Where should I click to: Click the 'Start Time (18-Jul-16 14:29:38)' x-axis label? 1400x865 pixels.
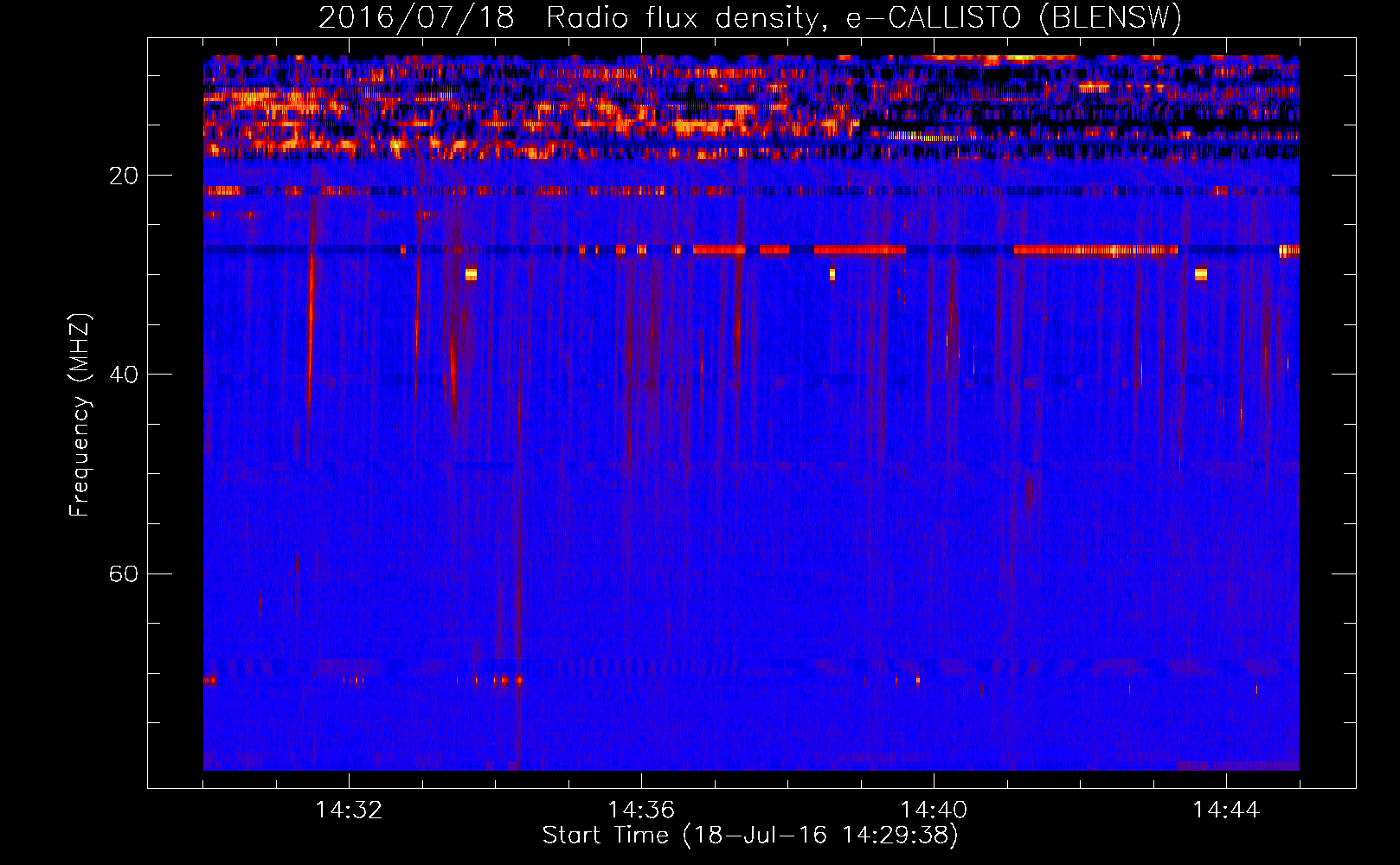pos(750,836)
